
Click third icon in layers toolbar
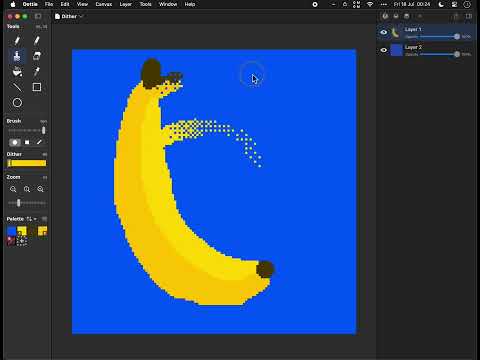(407, 16)
